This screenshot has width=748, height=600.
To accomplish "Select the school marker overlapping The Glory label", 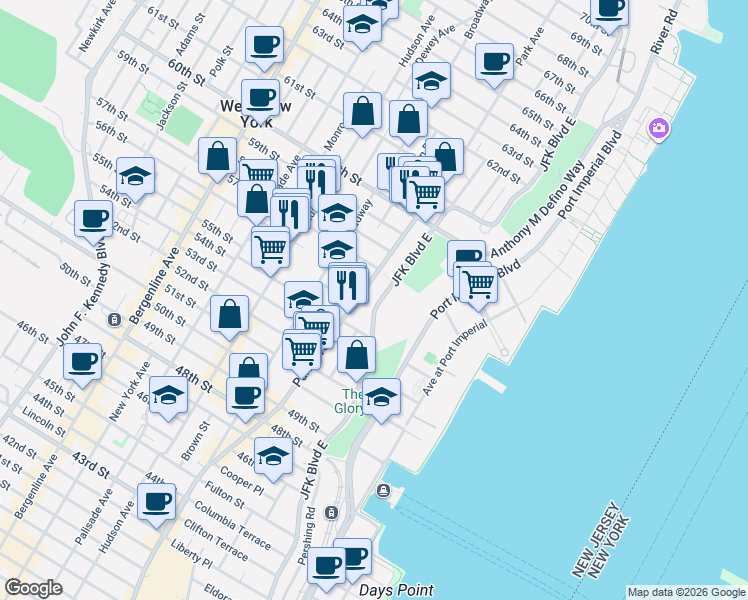I will tap(381, 399).
